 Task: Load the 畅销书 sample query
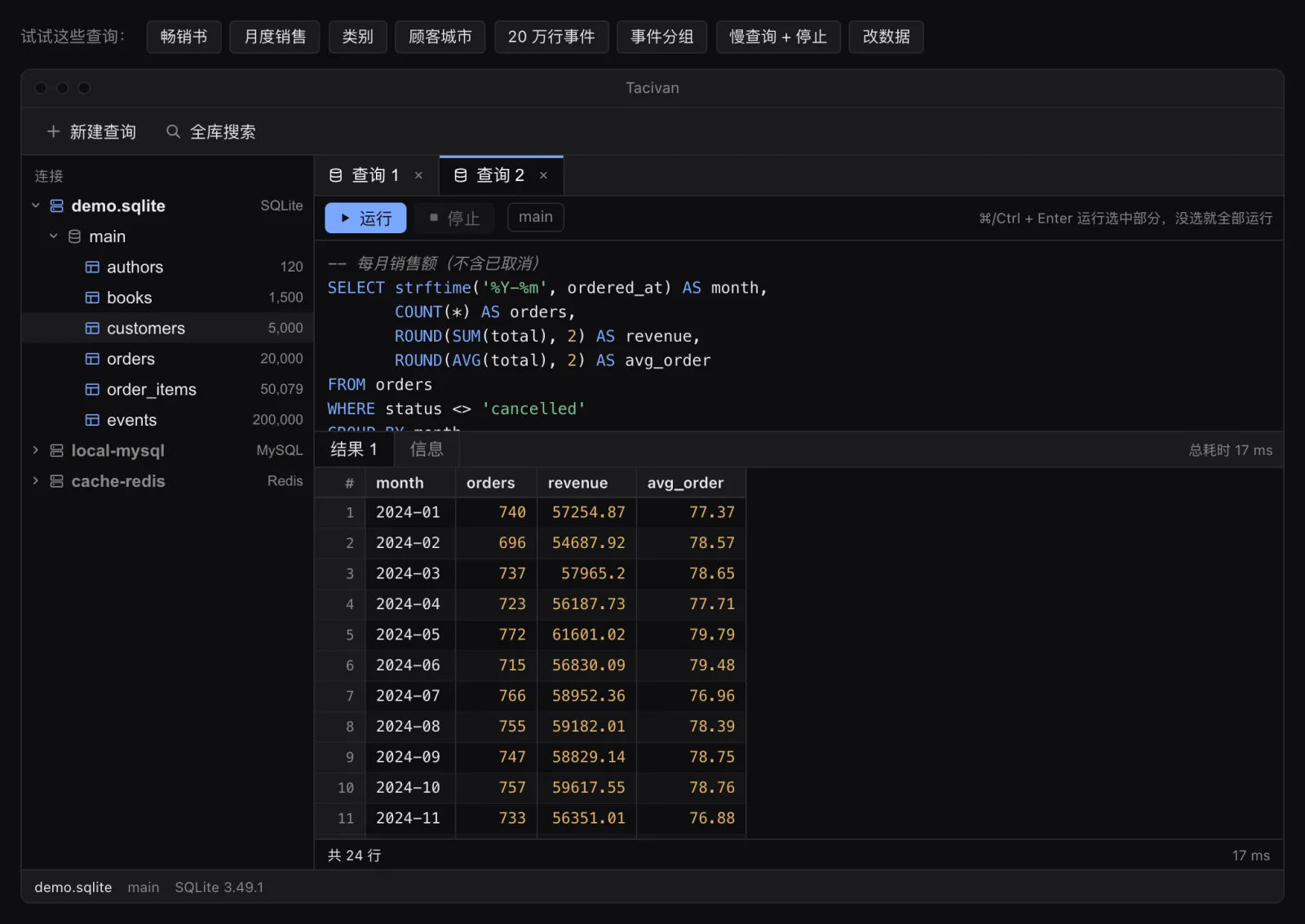tap(184, 37)
